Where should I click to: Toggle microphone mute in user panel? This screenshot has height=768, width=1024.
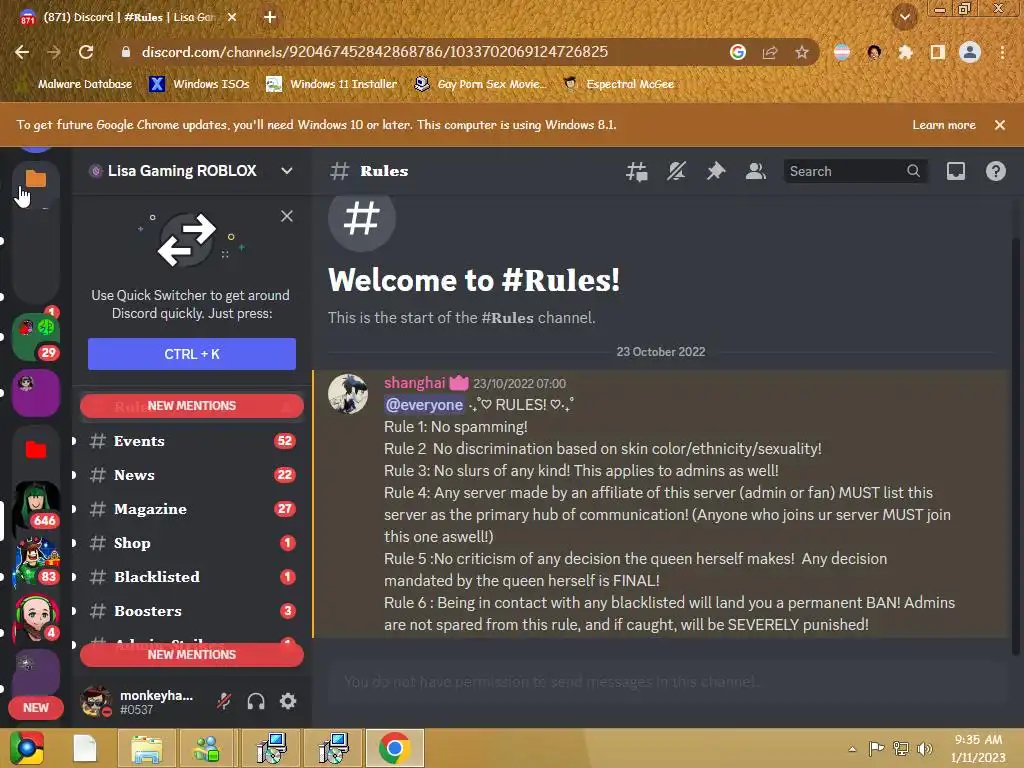coord(224,701)
